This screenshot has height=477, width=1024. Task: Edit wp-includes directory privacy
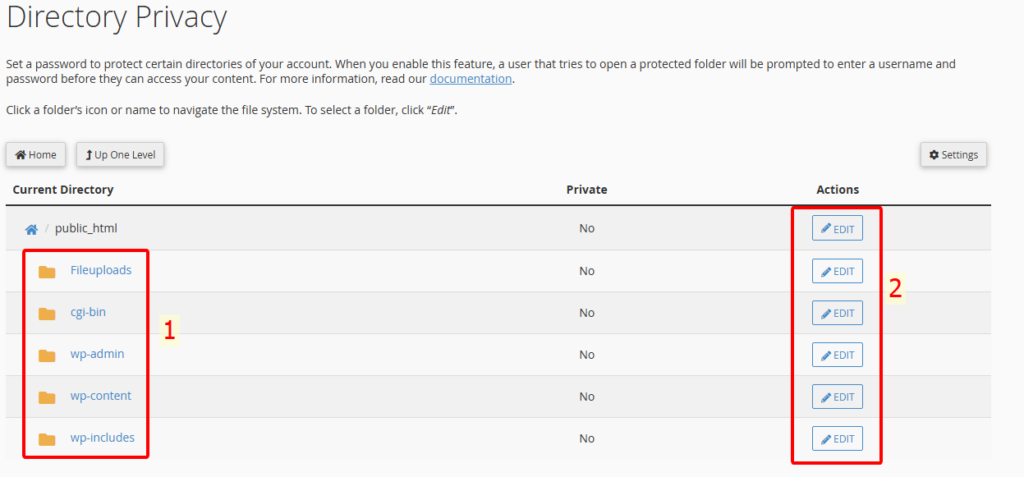(837, 438)
